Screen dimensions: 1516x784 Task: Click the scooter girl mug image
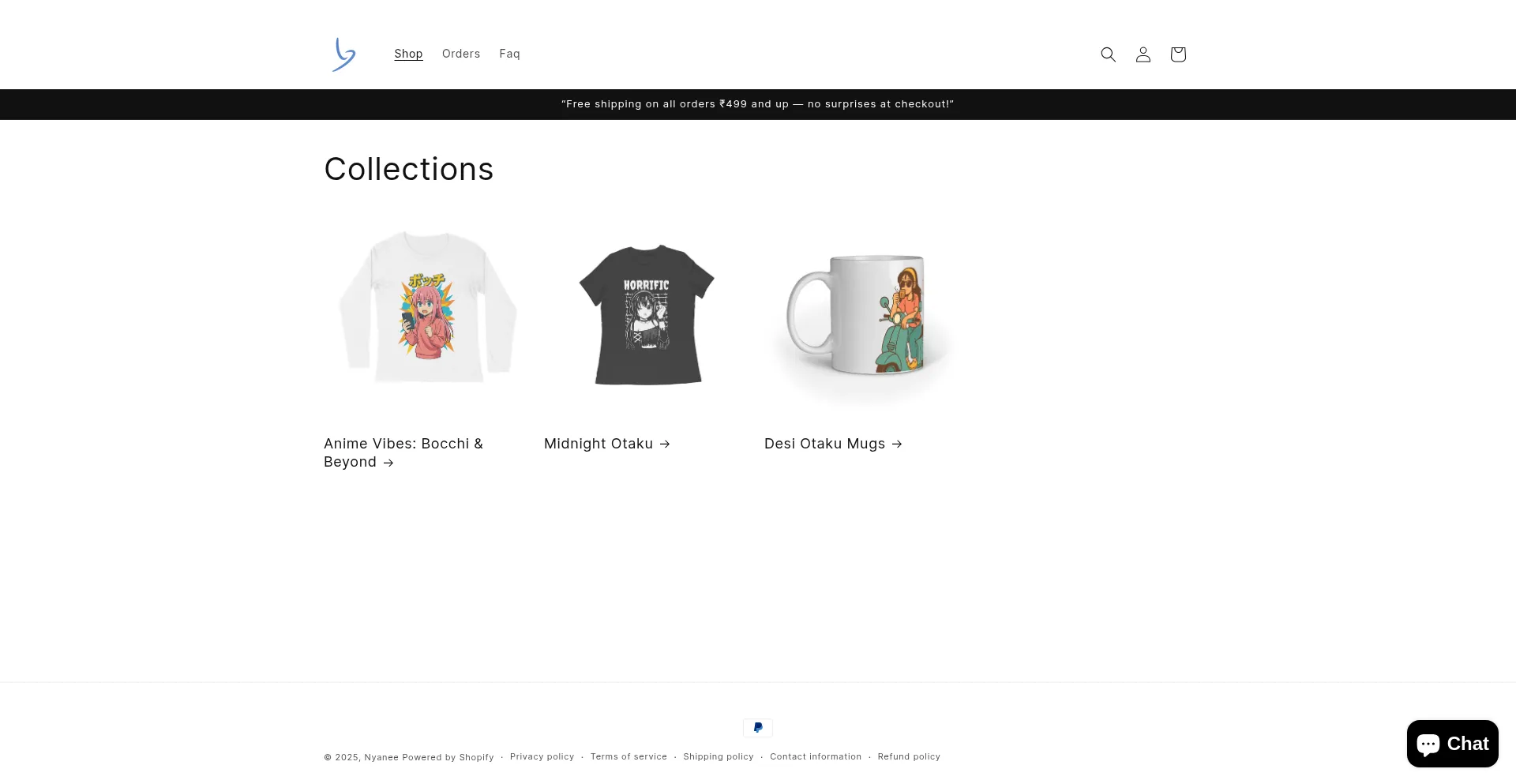click(x=866, y=316)
